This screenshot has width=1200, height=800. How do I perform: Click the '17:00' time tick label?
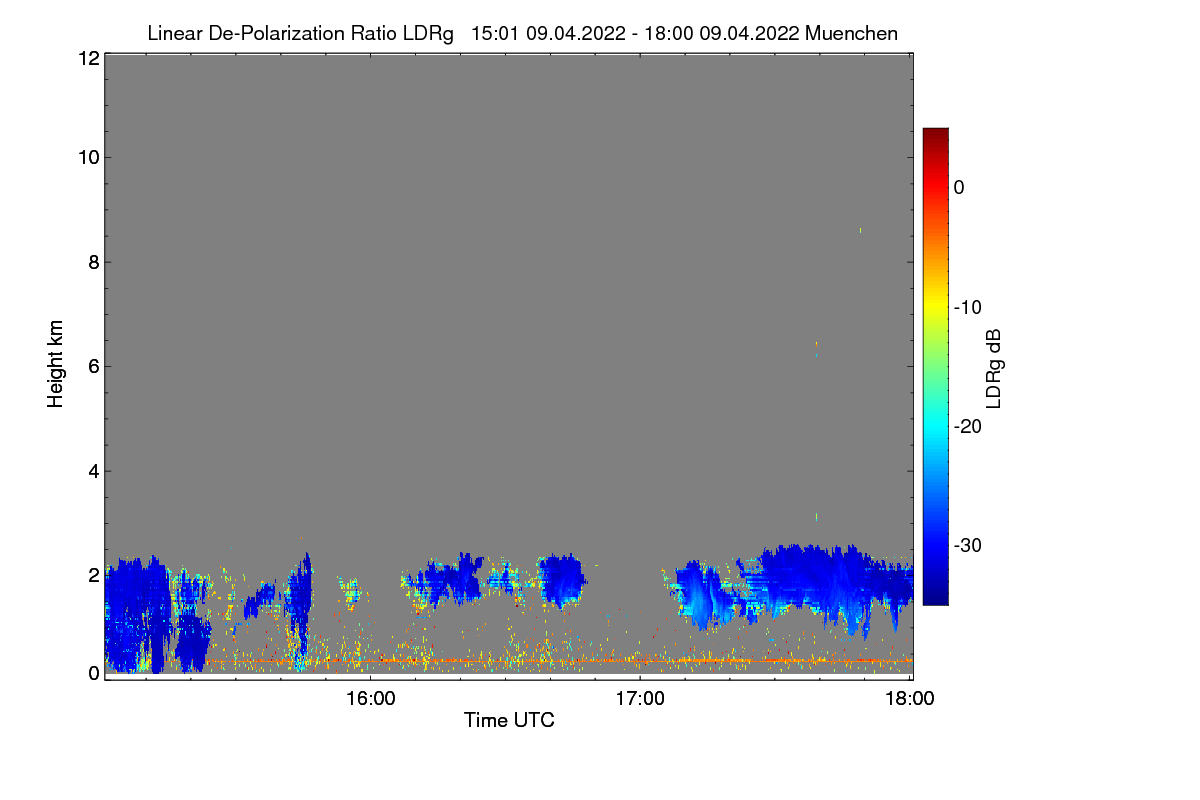coord(640,700)
